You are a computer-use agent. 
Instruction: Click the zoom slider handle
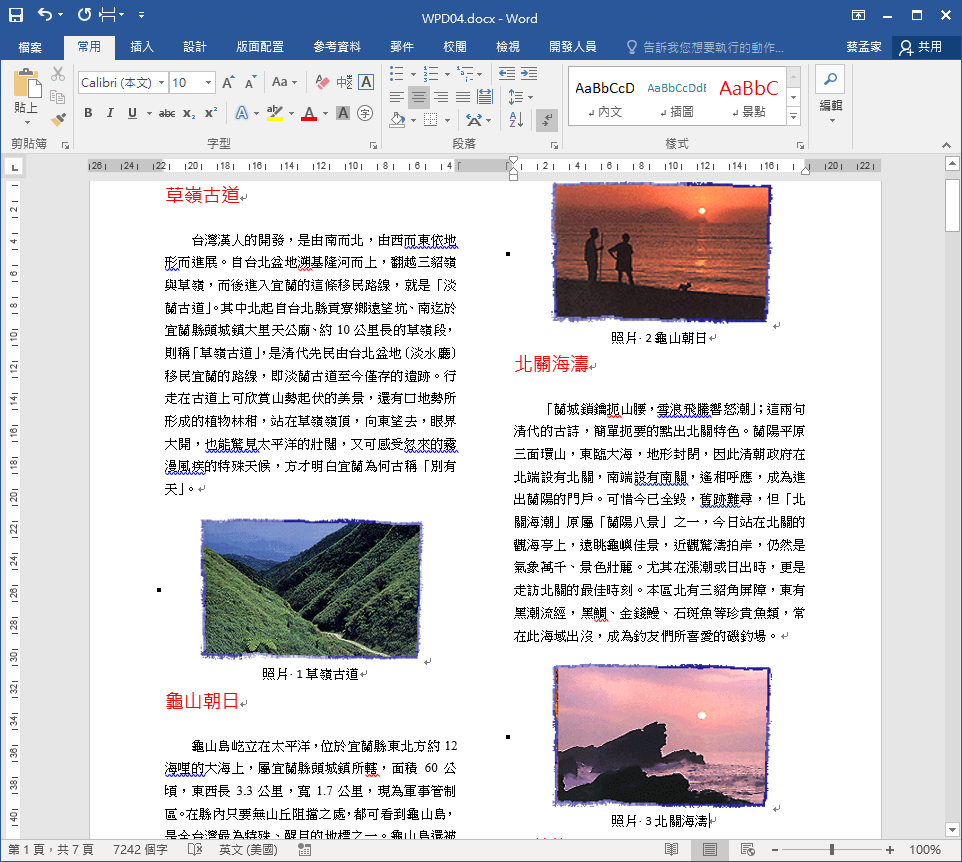click(832, 850)
